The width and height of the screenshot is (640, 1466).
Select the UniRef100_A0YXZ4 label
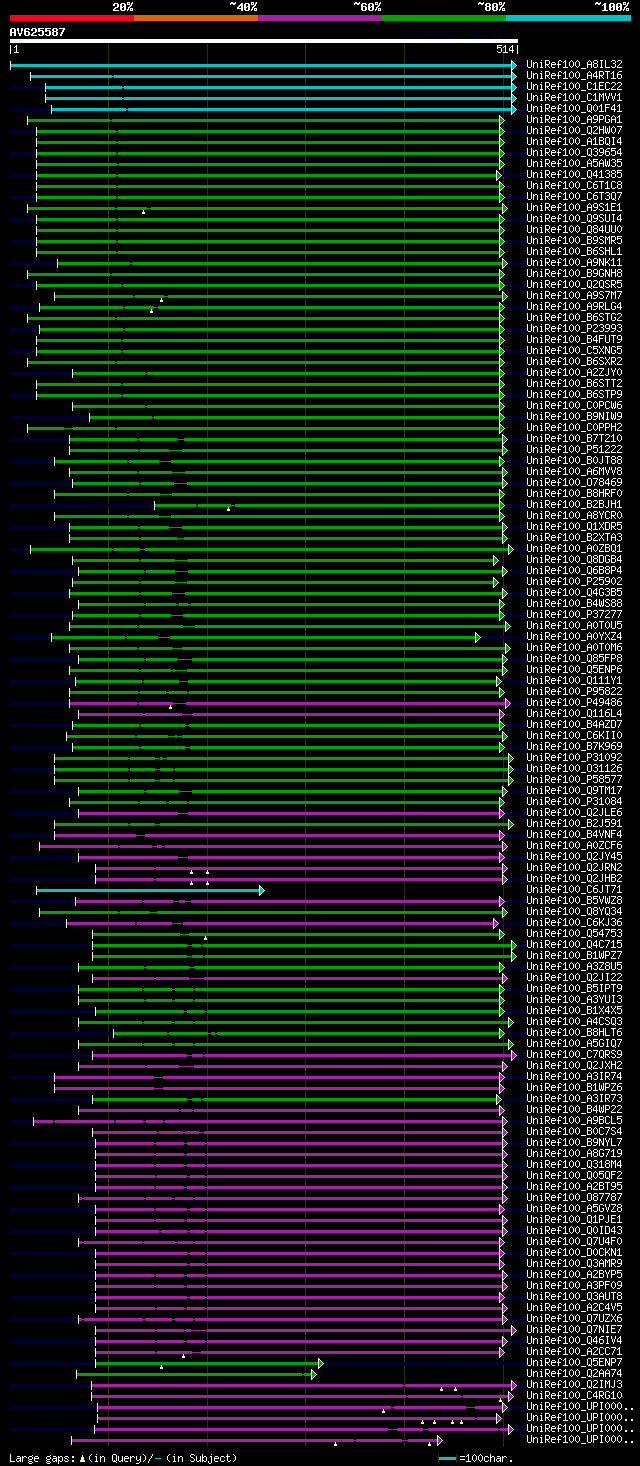pos(574,636)
